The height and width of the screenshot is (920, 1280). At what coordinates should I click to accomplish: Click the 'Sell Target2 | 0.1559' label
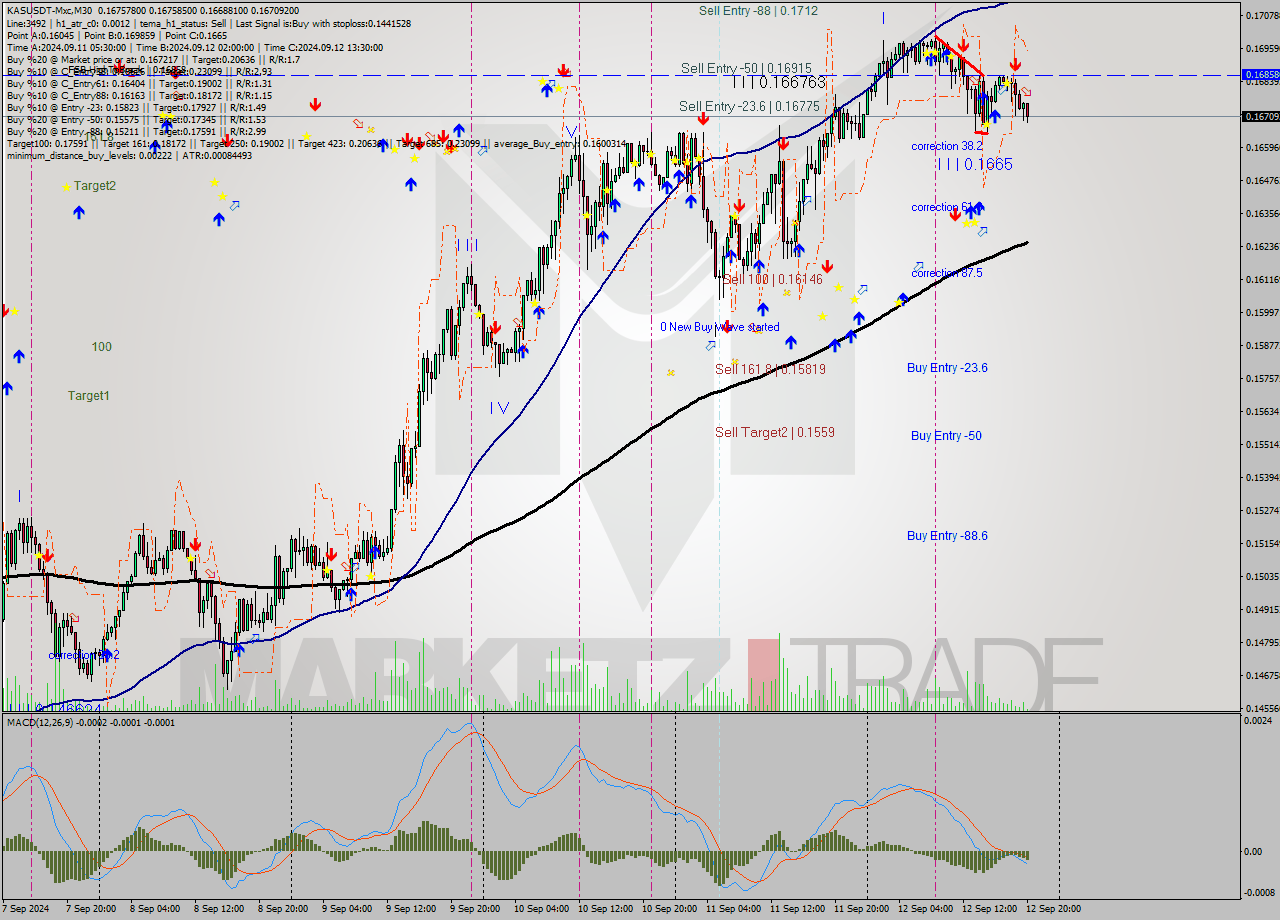tap(774, 432)
